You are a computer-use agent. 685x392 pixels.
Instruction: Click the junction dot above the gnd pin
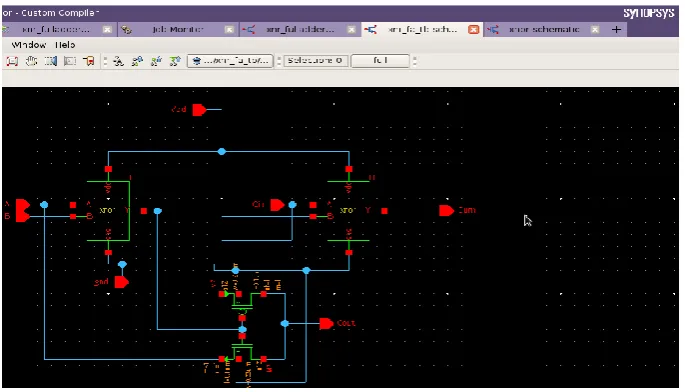122,264
